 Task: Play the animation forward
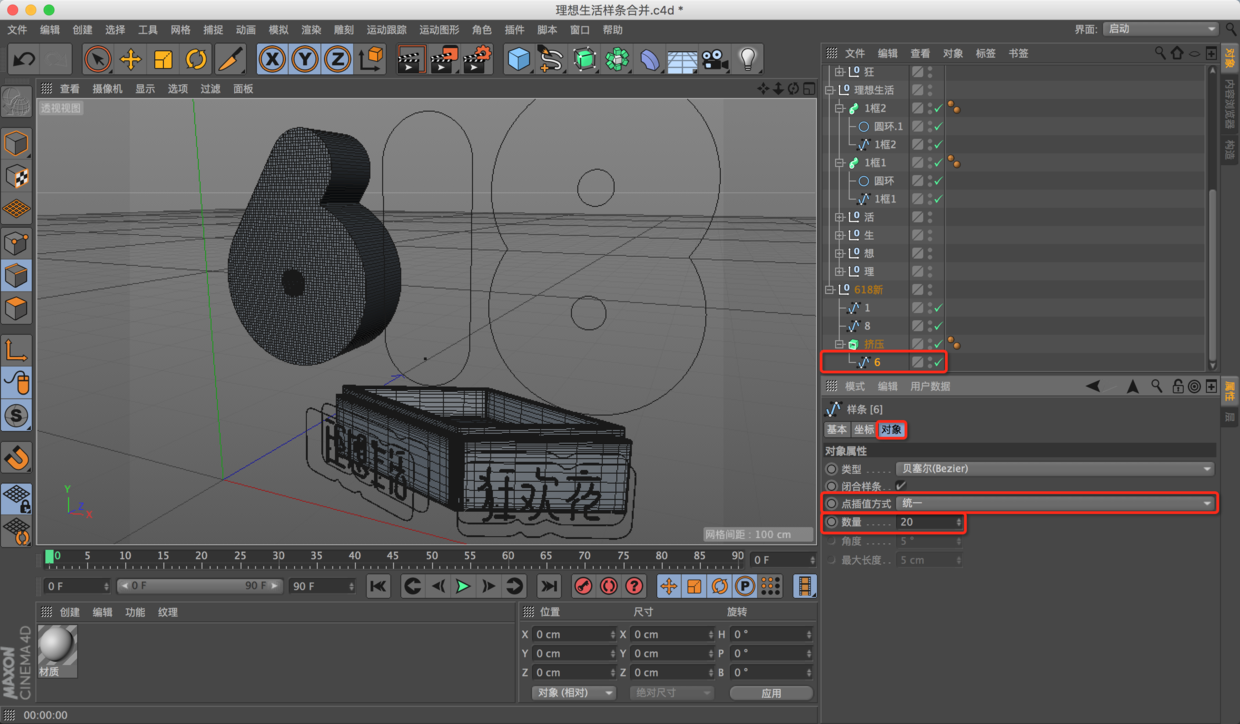point(462,586)
